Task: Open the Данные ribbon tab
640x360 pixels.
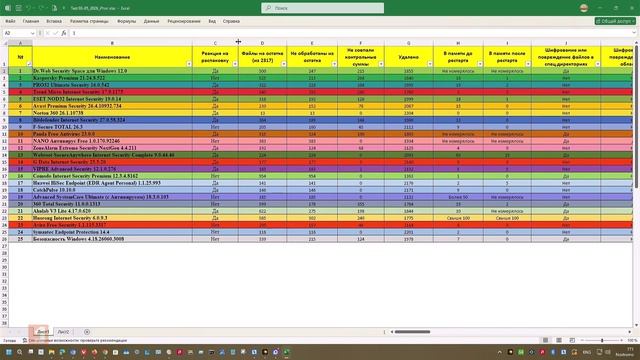Action: point(151,21)
